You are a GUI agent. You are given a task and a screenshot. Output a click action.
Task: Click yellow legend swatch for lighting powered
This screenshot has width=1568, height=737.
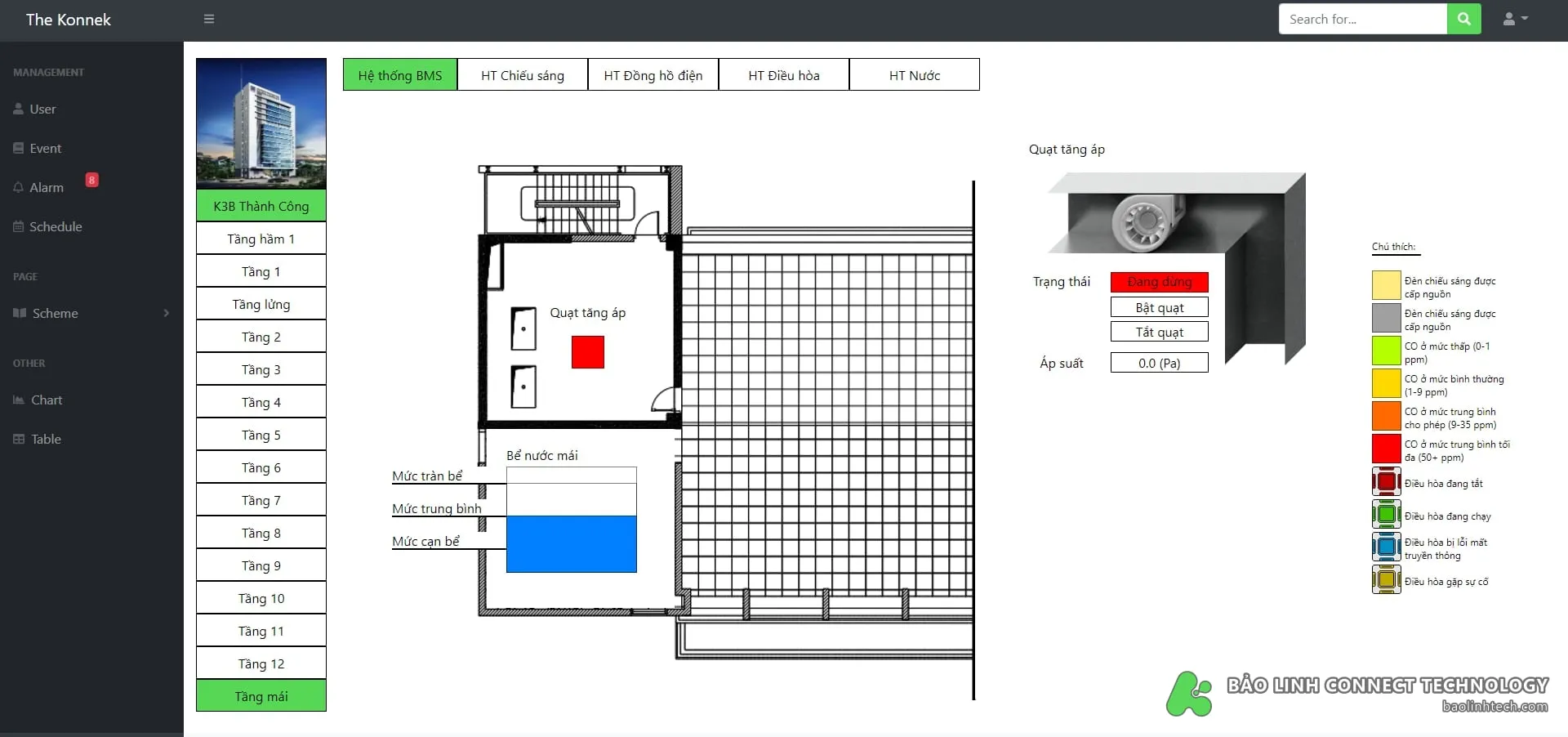click(x=1387, y=285)
